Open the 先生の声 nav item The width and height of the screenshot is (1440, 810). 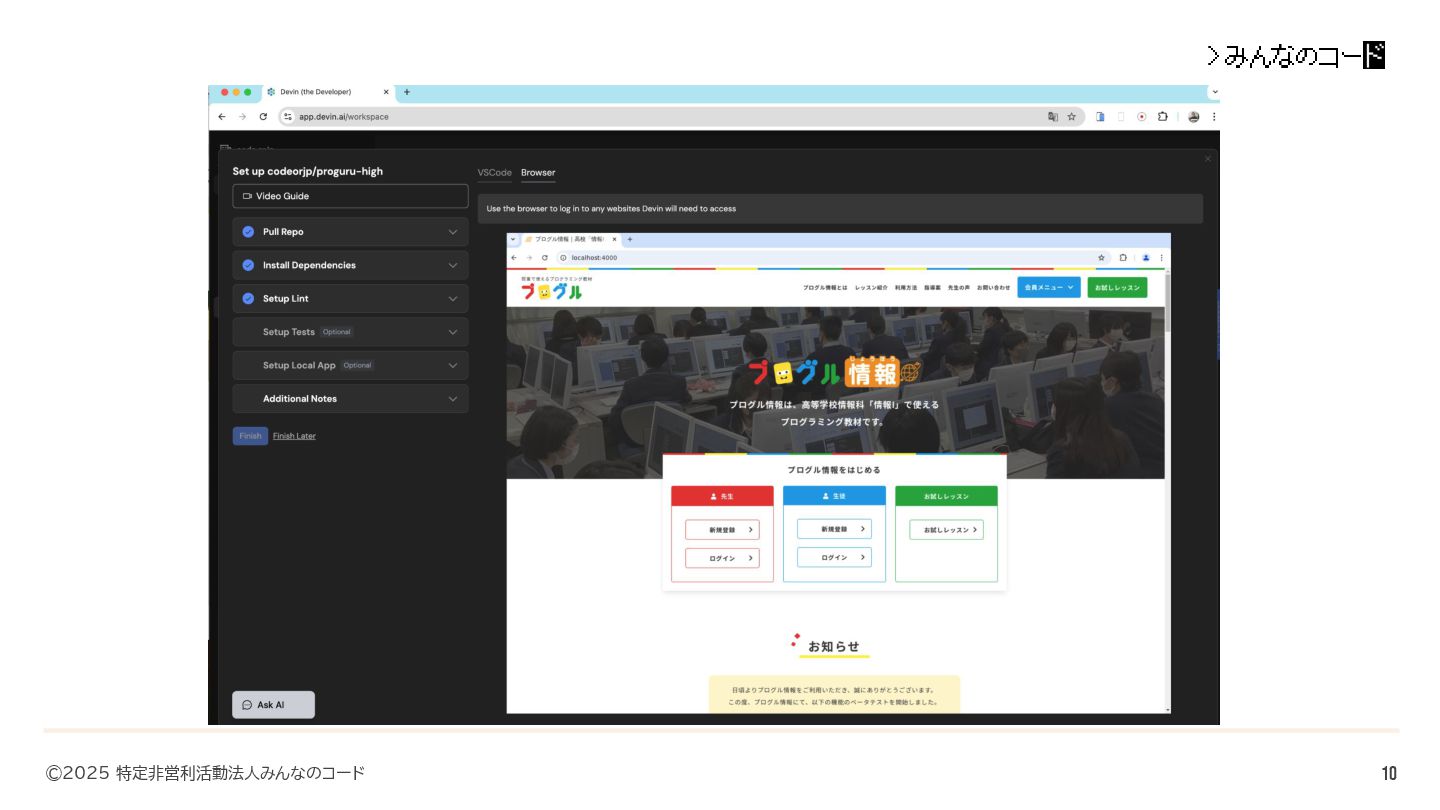pyautogui.click(x=959, y=288)
